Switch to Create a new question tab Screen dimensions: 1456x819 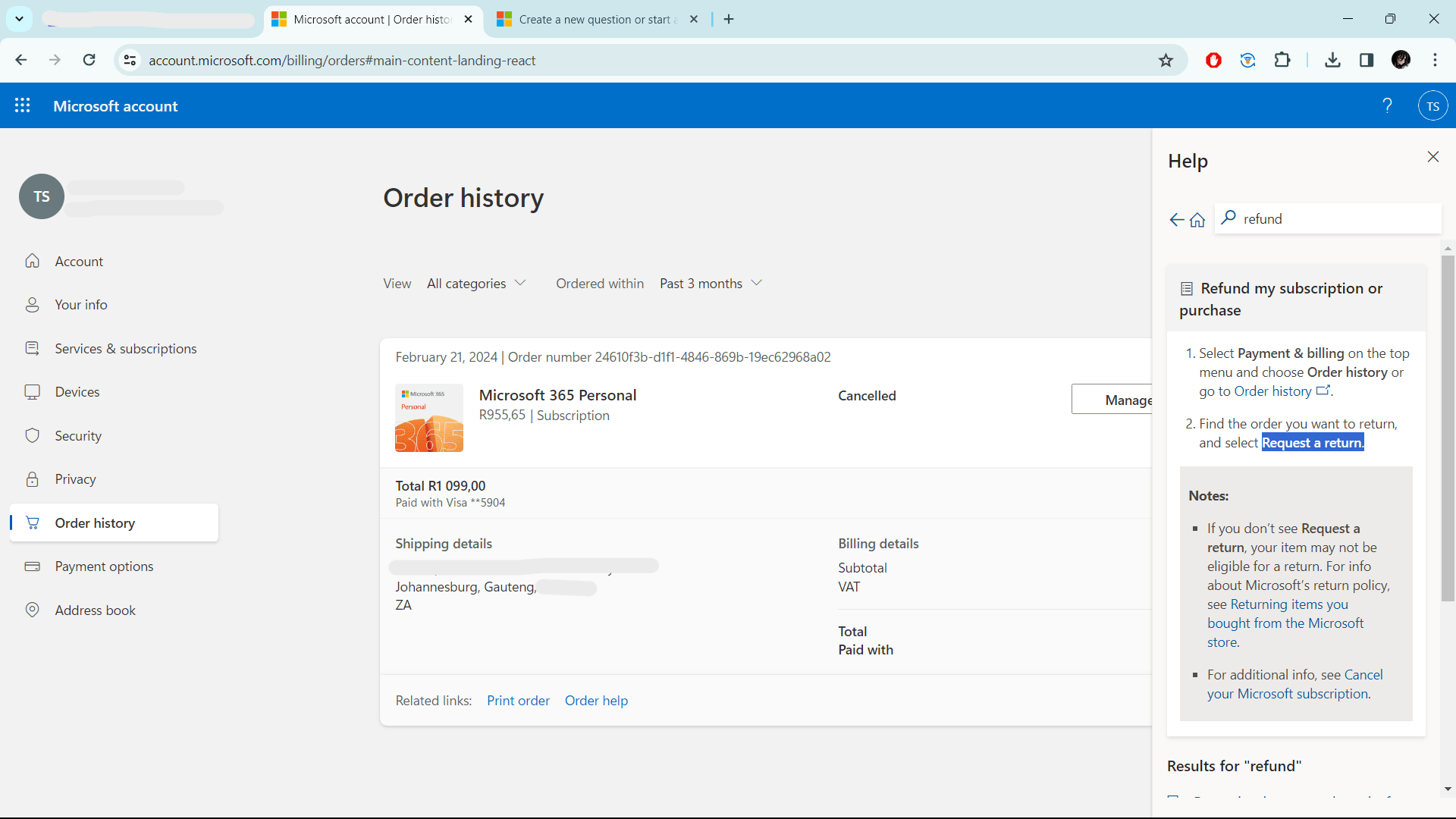click(595, 20)
